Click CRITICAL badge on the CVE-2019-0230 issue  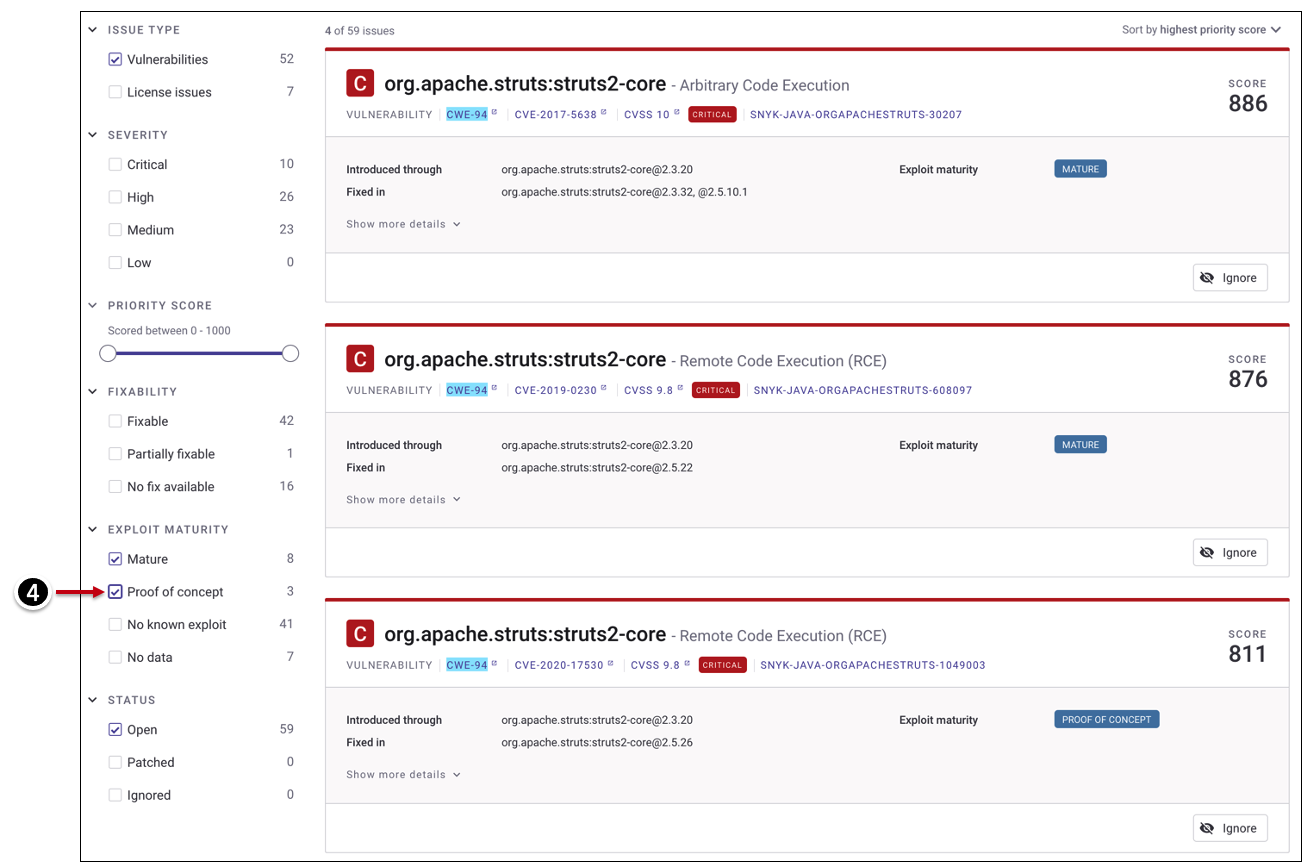coord(716,391)
